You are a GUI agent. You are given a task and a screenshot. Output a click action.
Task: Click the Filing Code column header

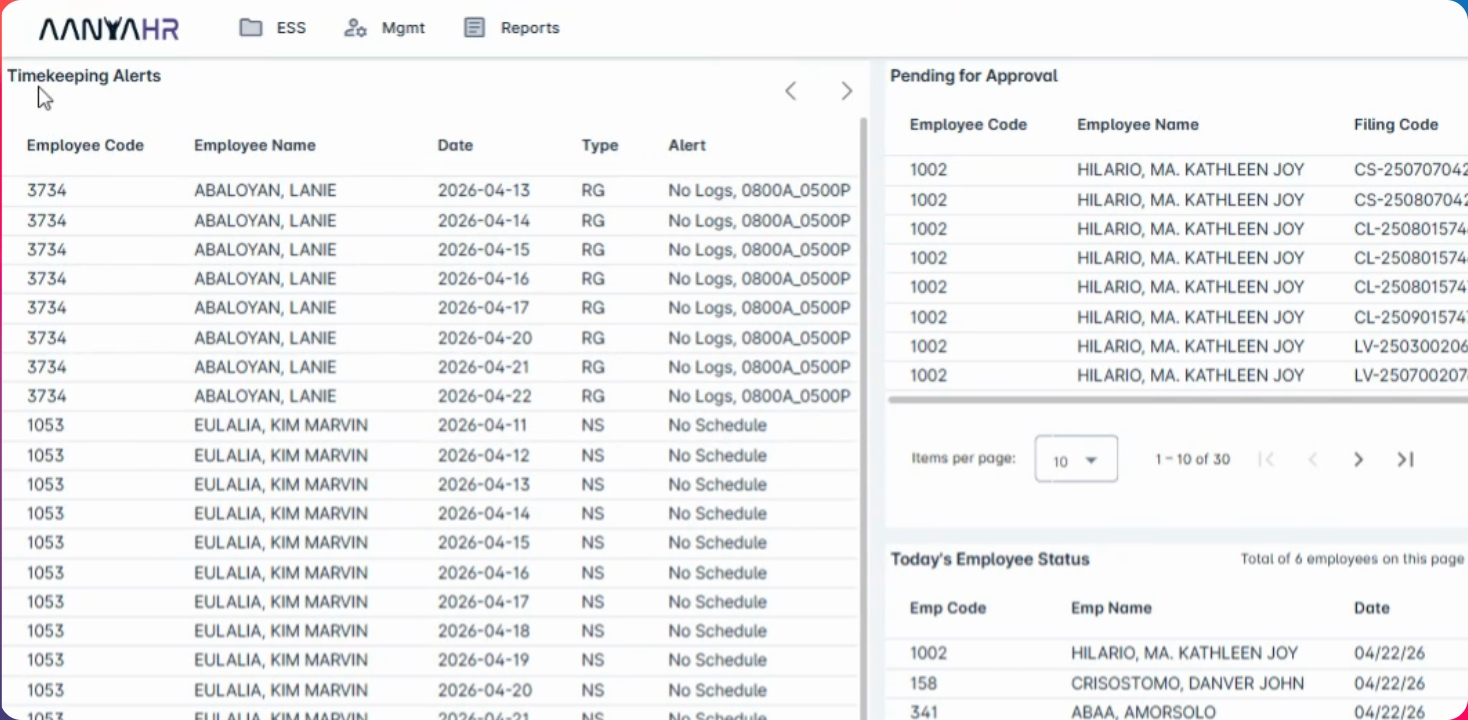[x=1395, y=125]
